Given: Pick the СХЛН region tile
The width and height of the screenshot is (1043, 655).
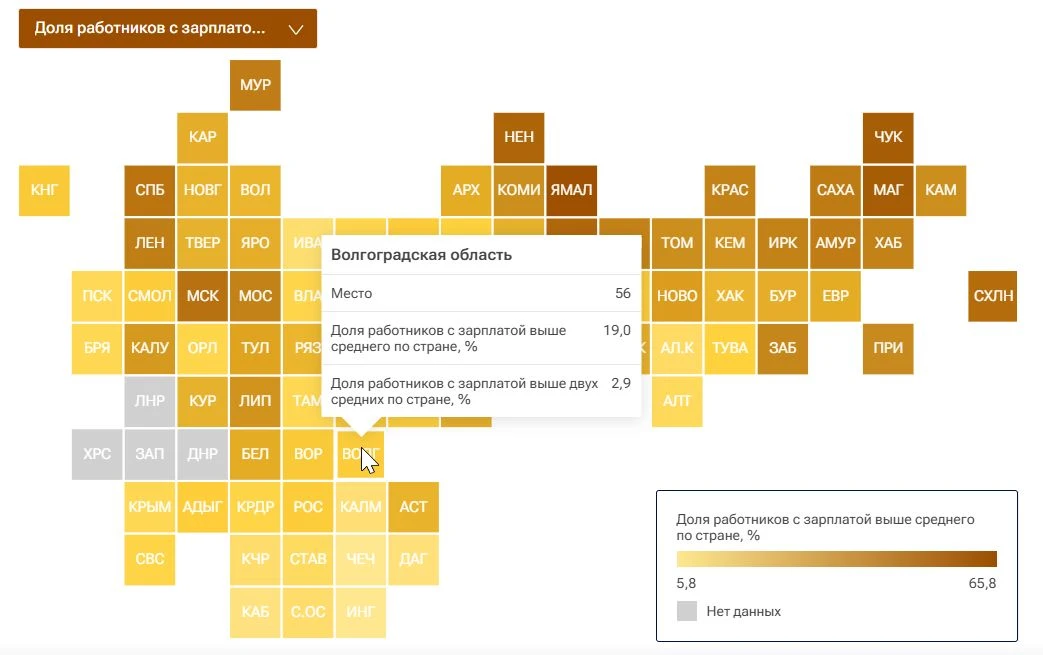Looking at the screenshot, I should [x=993, y=296].
